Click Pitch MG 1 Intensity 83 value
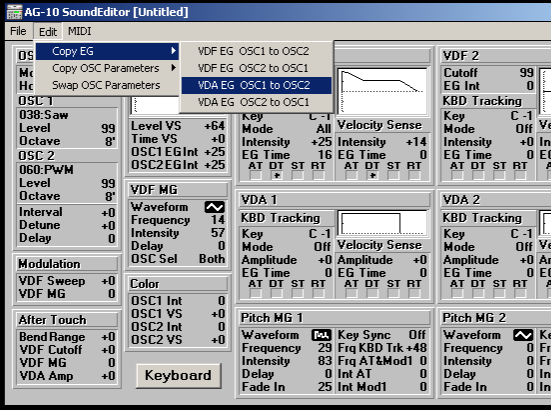The width and height of the screenshot is (551, 410). [x=325, y=361]
